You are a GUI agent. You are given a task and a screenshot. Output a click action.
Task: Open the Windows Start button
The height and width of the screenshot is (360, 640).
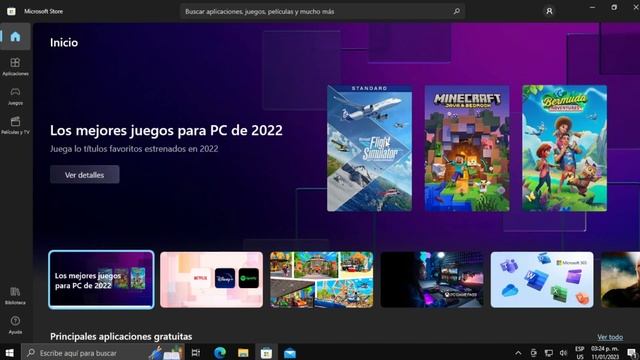pos(9,353)
